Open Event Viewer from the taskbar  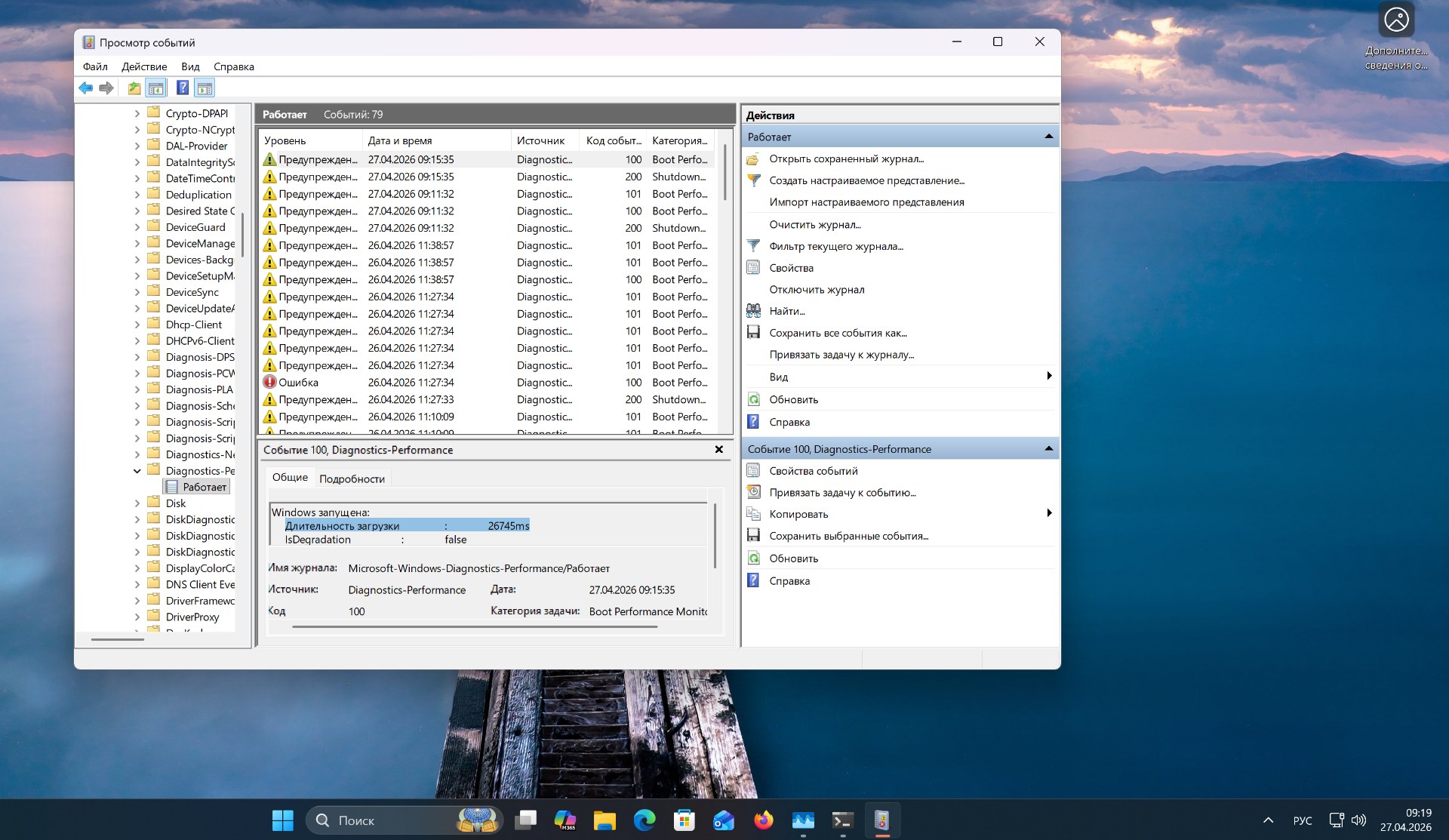click(881, 820)
